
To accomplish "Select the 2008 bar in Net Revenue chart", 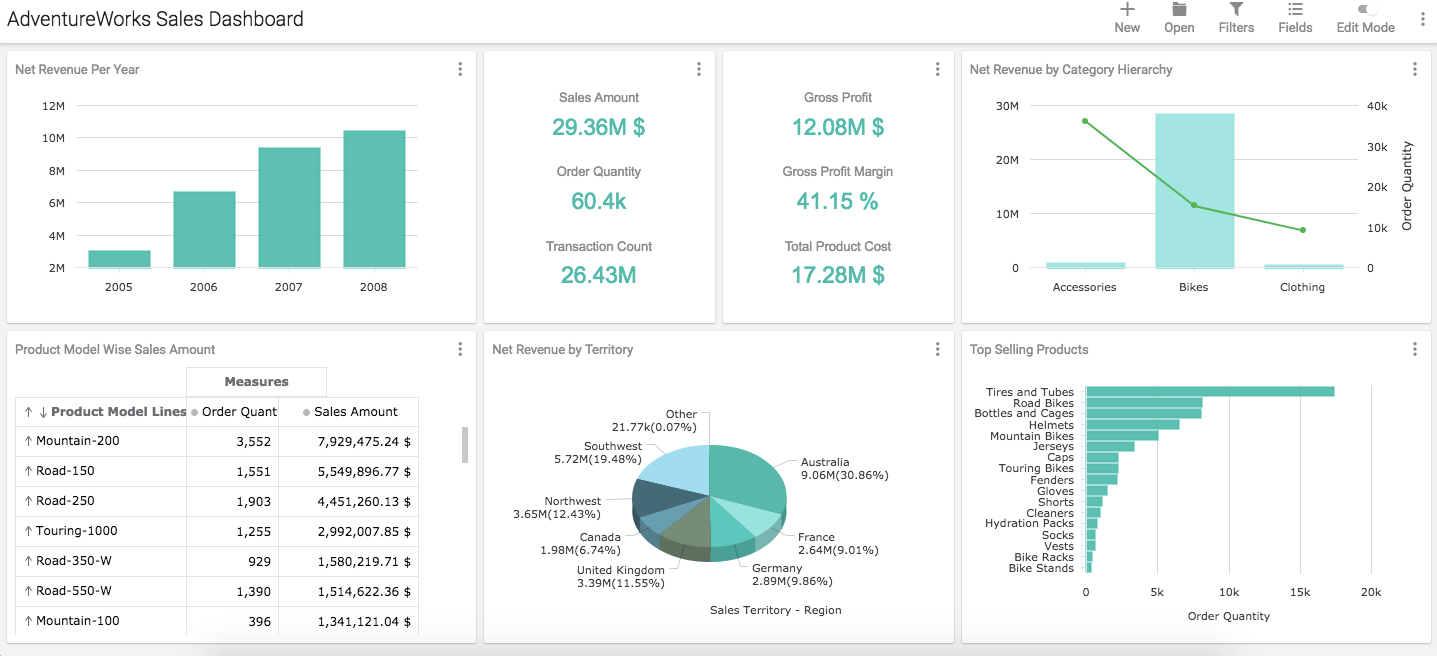I will point(374,199).
